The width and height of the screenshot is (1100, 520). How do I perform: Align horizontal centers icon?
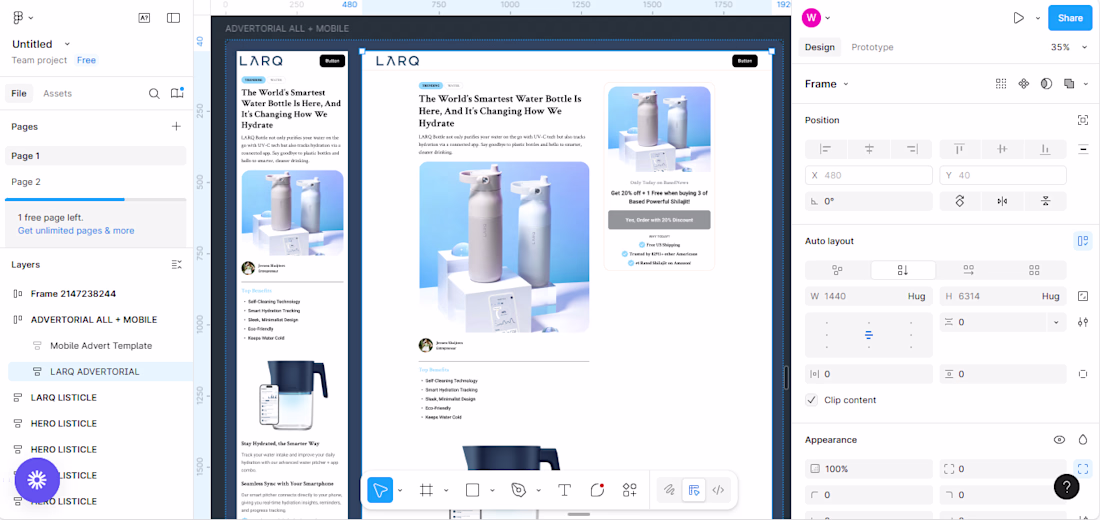(868, 149)
